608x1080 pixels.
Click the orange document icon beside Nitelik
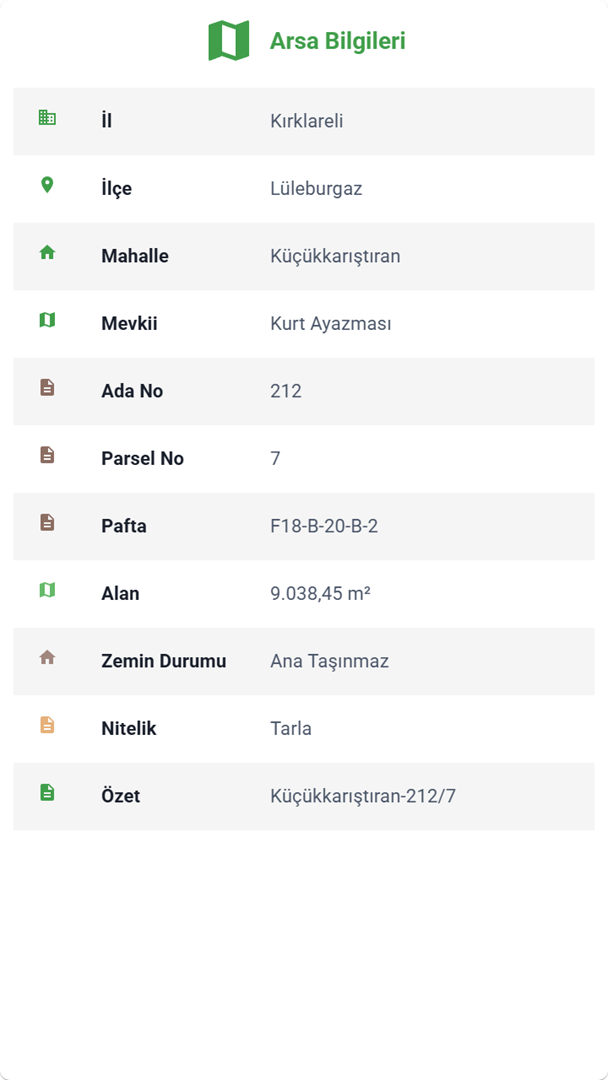[47, 725]
